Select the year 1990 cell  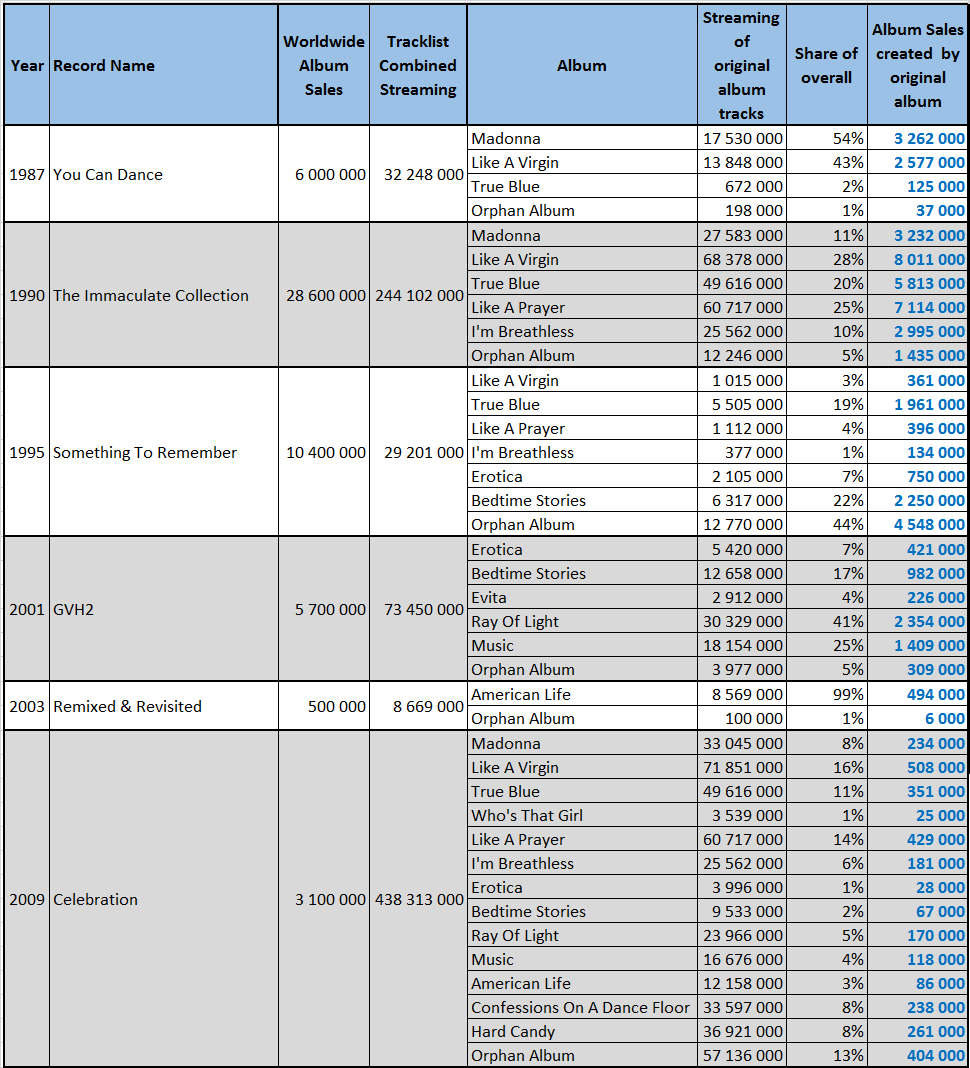(27, 296)
